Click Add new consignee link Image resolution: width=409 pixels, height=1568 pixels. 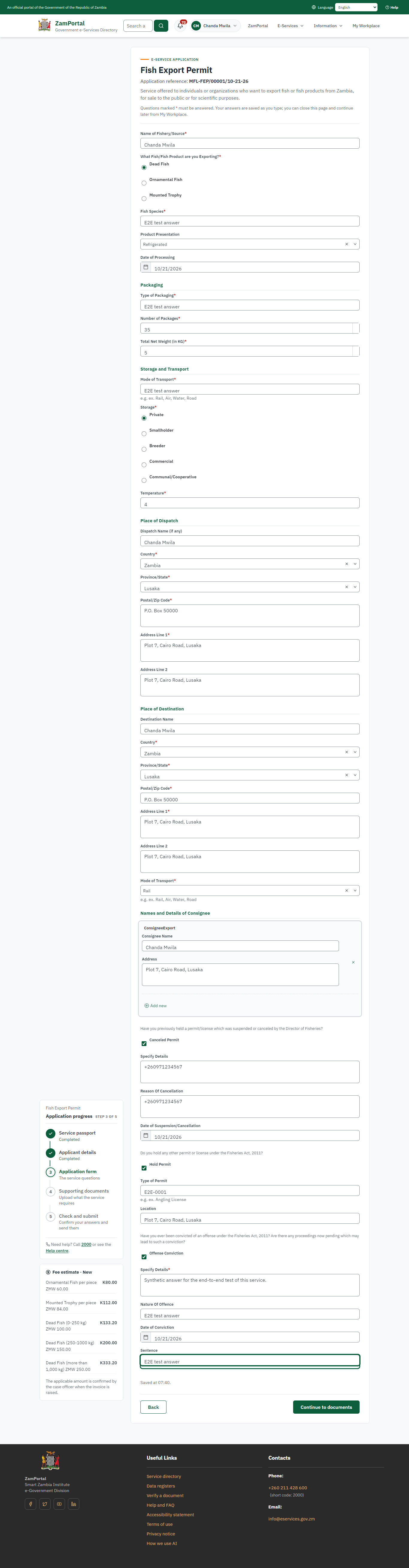click(155, 1006)
